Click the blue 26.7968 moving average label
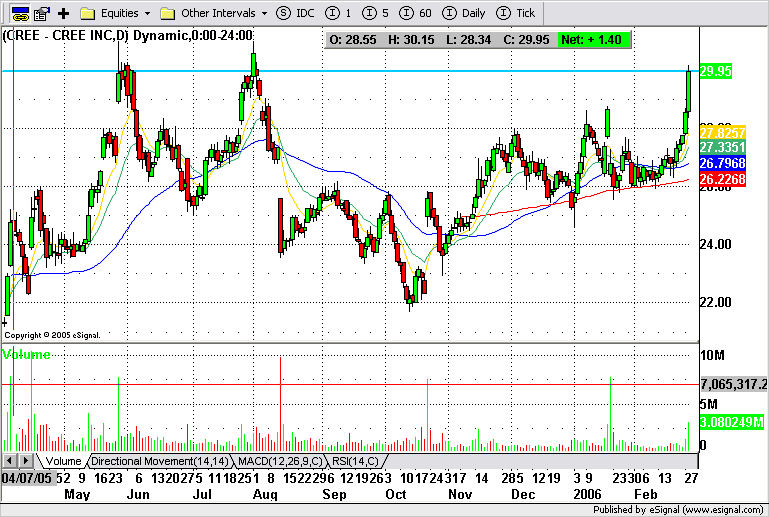769x517 pixels. [x=723, y=163]
